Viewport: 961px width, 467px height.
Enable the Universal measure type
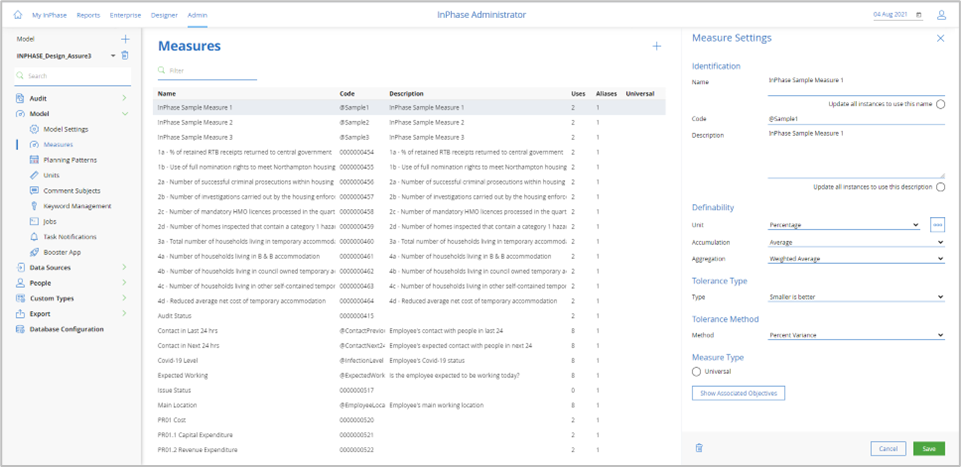pos(696,371)
